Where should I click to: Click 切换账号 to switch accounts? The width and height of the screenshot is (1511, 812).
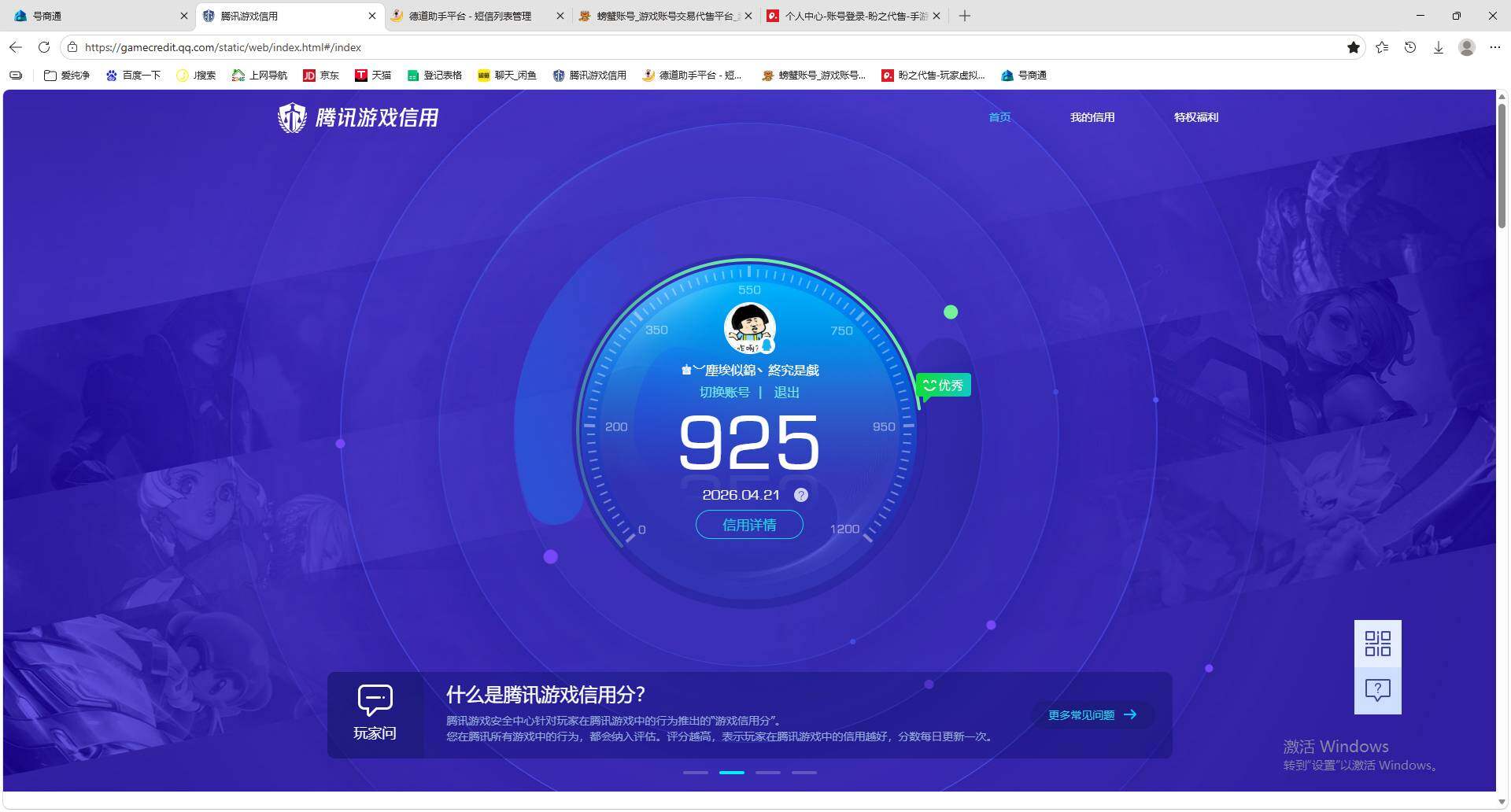pyautogui.click(x=724, y=392)
